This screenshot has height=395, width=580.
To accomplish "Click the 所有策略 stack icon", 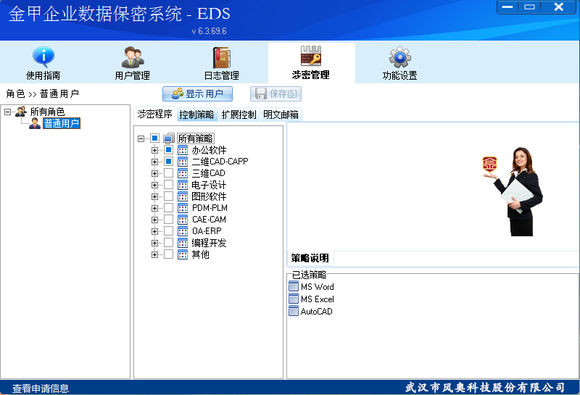I will pyautogui.click(x=169, y=138).
